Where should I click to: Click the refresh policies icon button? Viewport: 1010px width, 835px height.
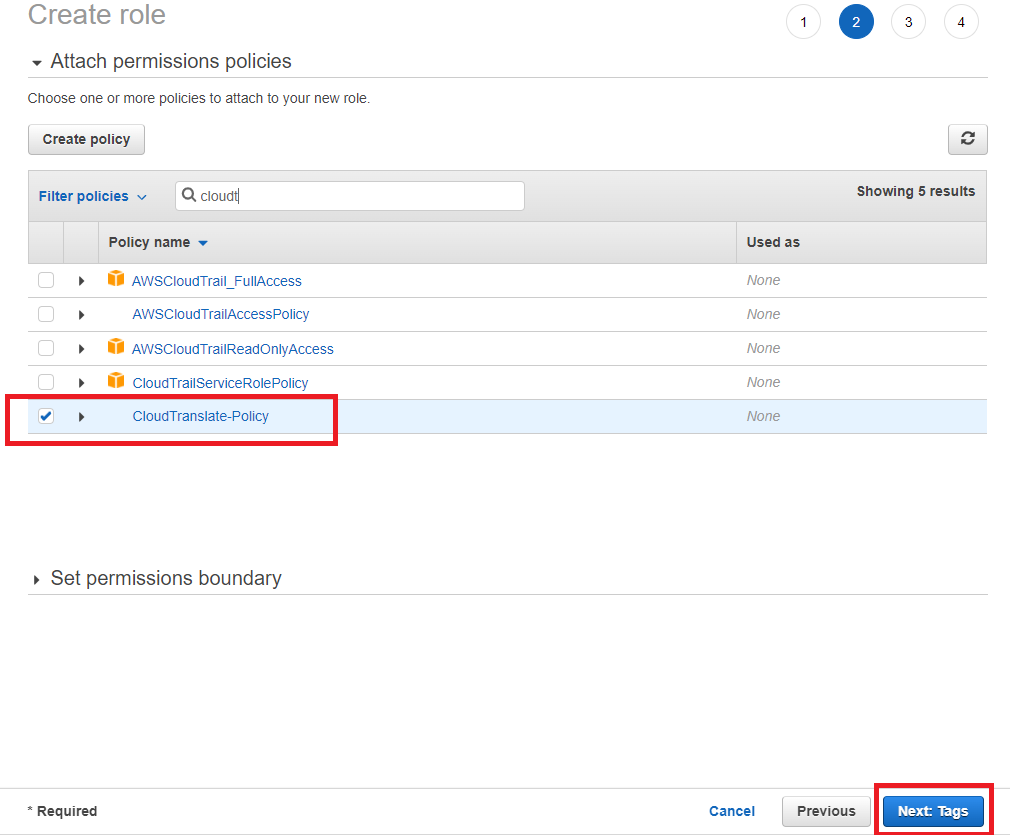pos(967,139)
